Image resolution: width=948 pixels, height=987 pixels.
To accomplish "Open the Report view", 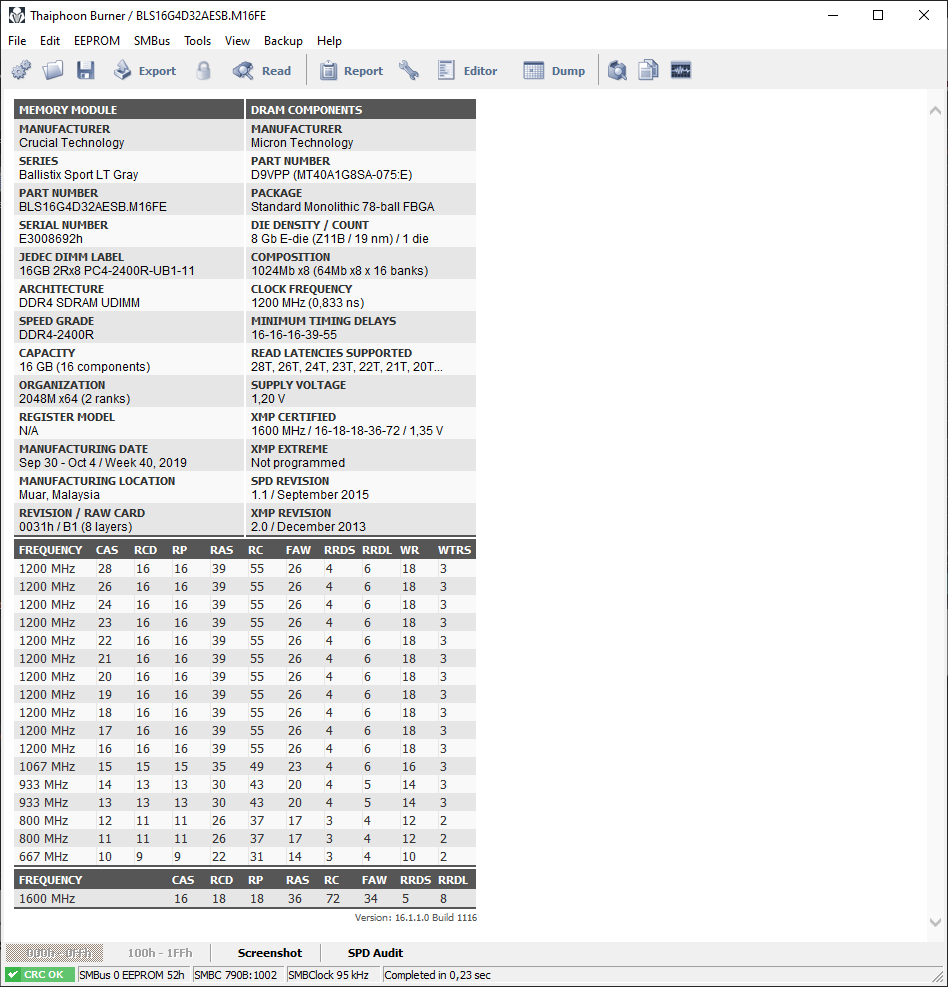I will [x=351, y=70].
